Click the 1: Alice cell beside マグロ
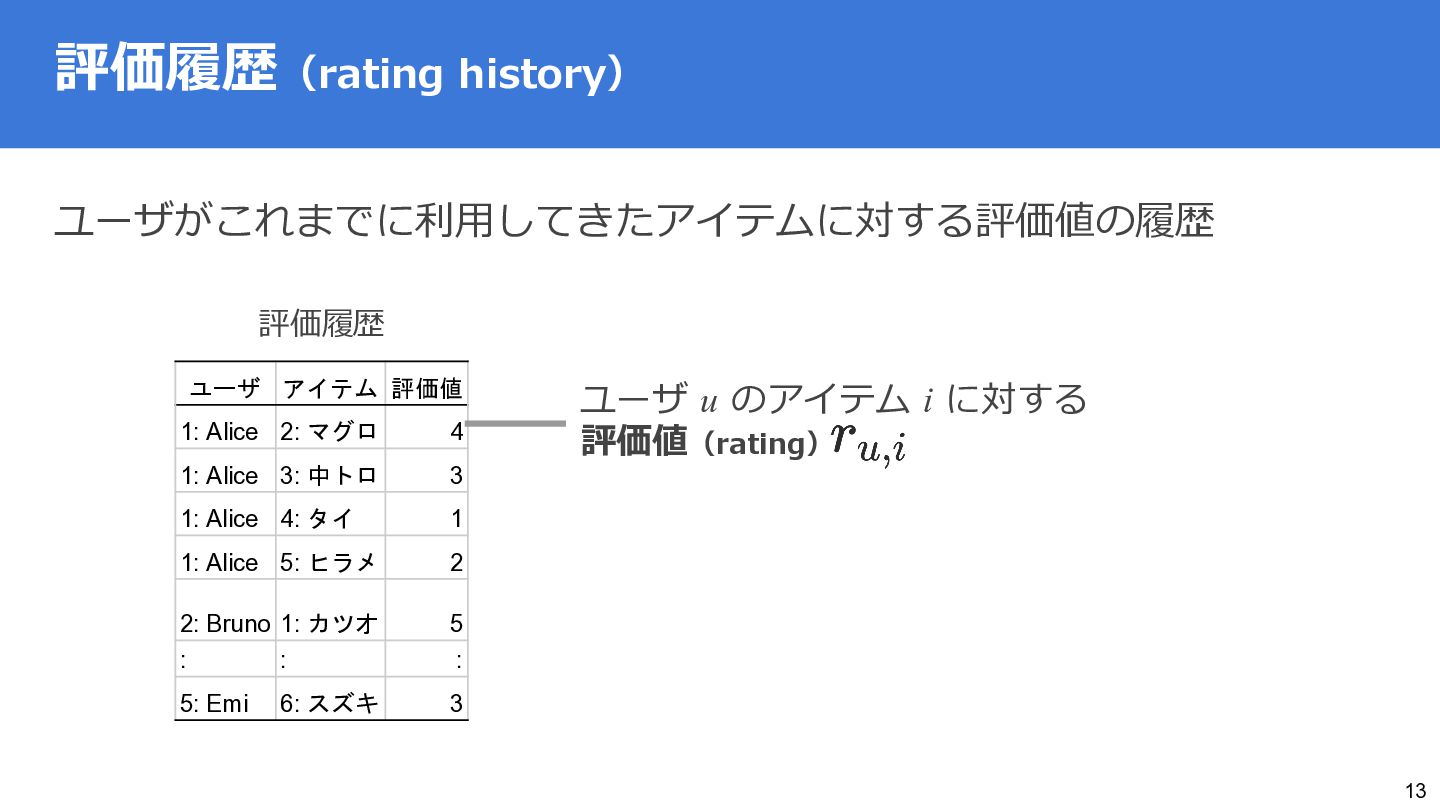1440x810 pixels. tap(220, 432)
